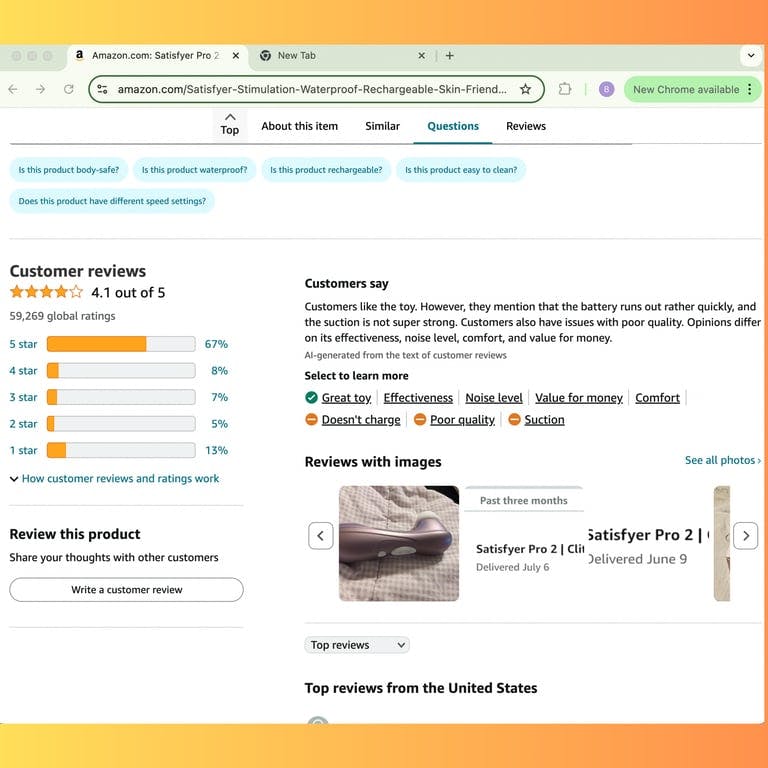
Task: Click the 59,269 global ratings text
Action: pyautogui.click(x=62, y=316)
